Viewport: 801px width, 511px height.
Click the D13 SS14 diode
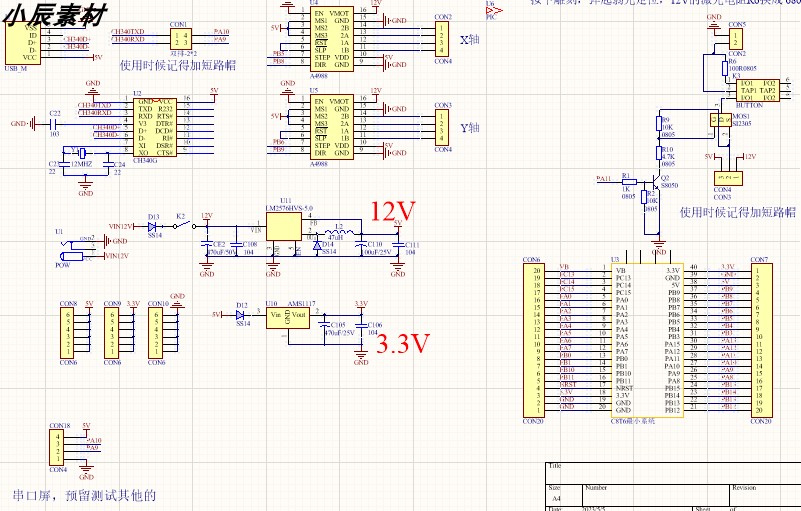click(152, 226)
